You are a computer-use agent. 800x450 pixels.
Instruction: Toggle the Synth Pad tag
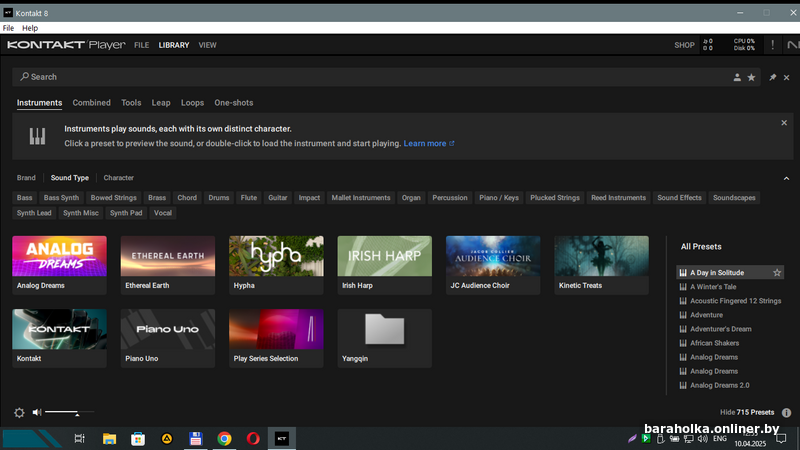tap(126, 213)
